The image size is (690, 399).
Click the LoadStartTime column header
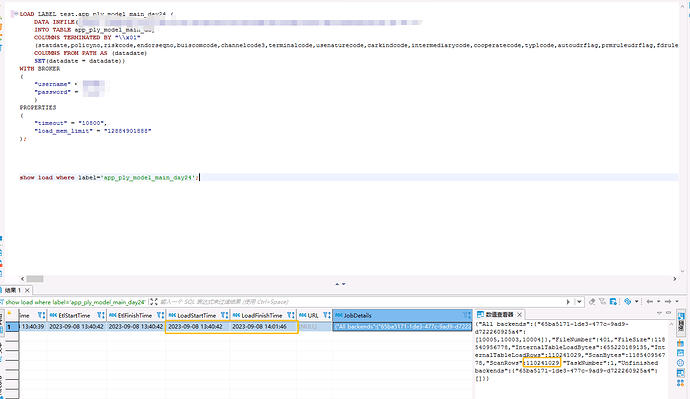(x=198, y=315)
